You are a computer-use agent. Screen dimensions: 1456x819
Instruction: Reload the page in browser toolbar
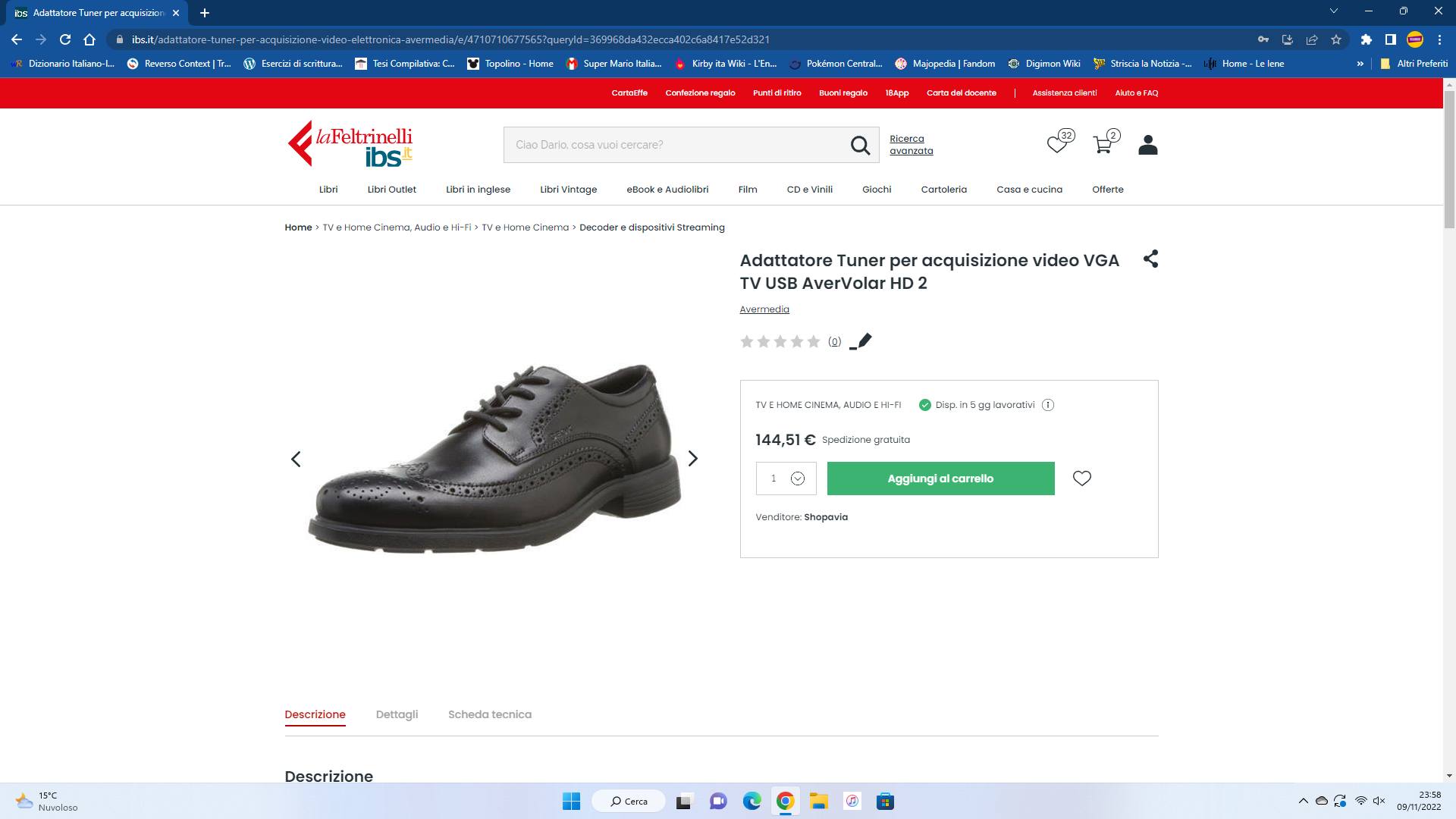pyautogui.click(x=65, y=39)
